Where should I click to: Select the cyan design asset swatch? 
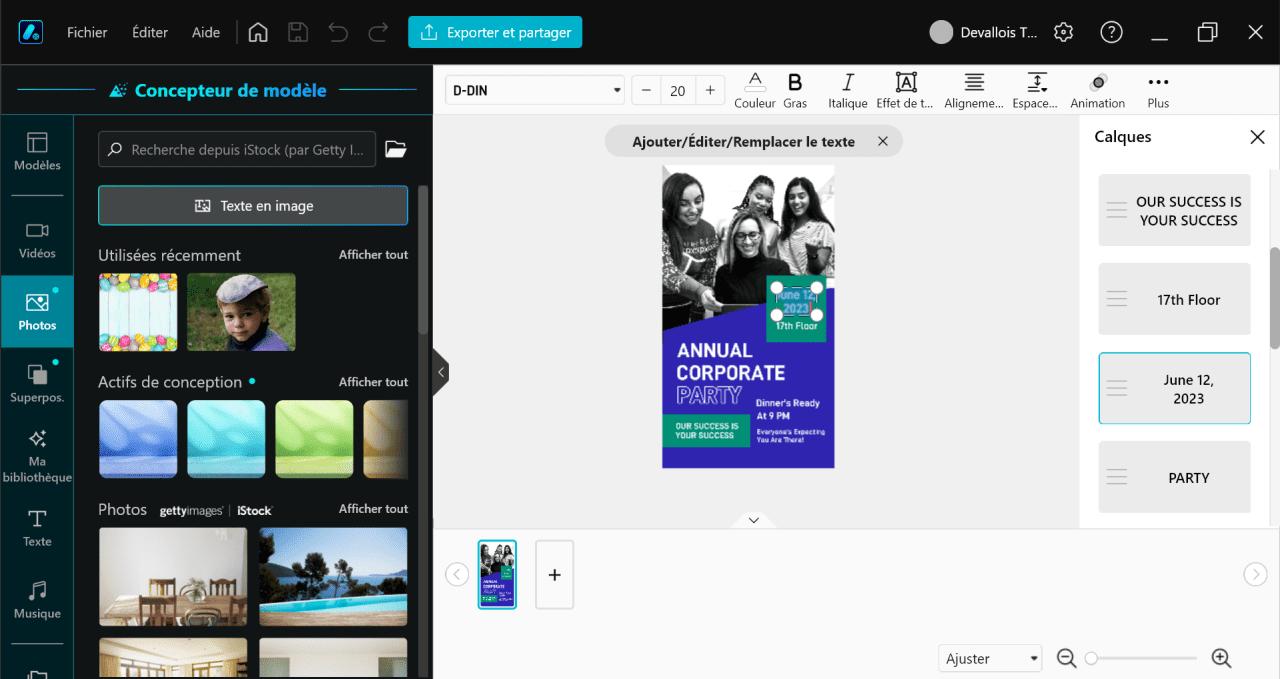point(226,439)
